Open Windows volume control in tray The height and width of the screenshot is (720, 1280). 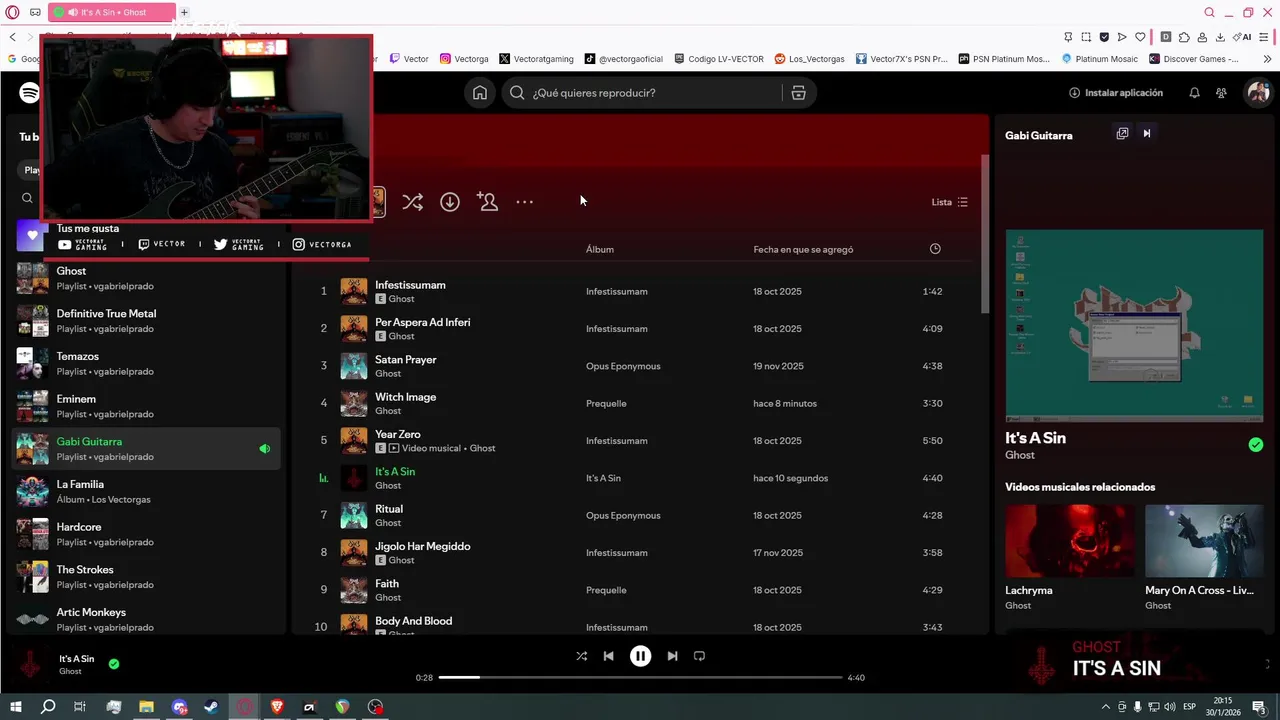click(1170, 707)
